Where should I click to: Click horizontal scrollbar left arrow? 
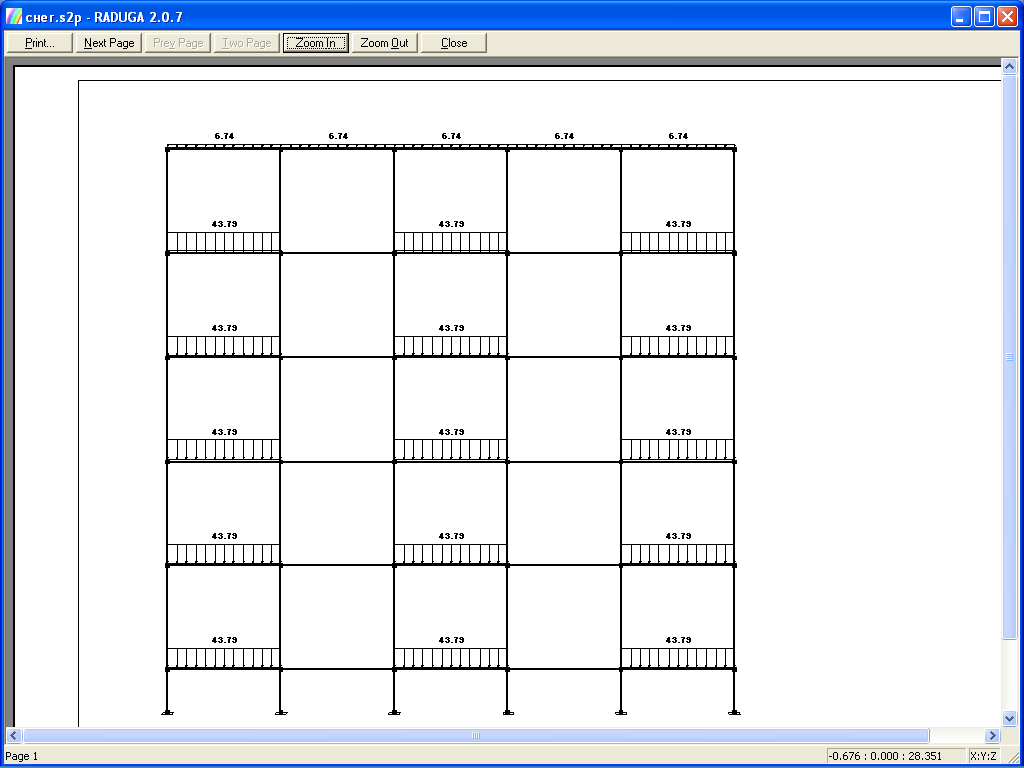[x=14, y=735]
